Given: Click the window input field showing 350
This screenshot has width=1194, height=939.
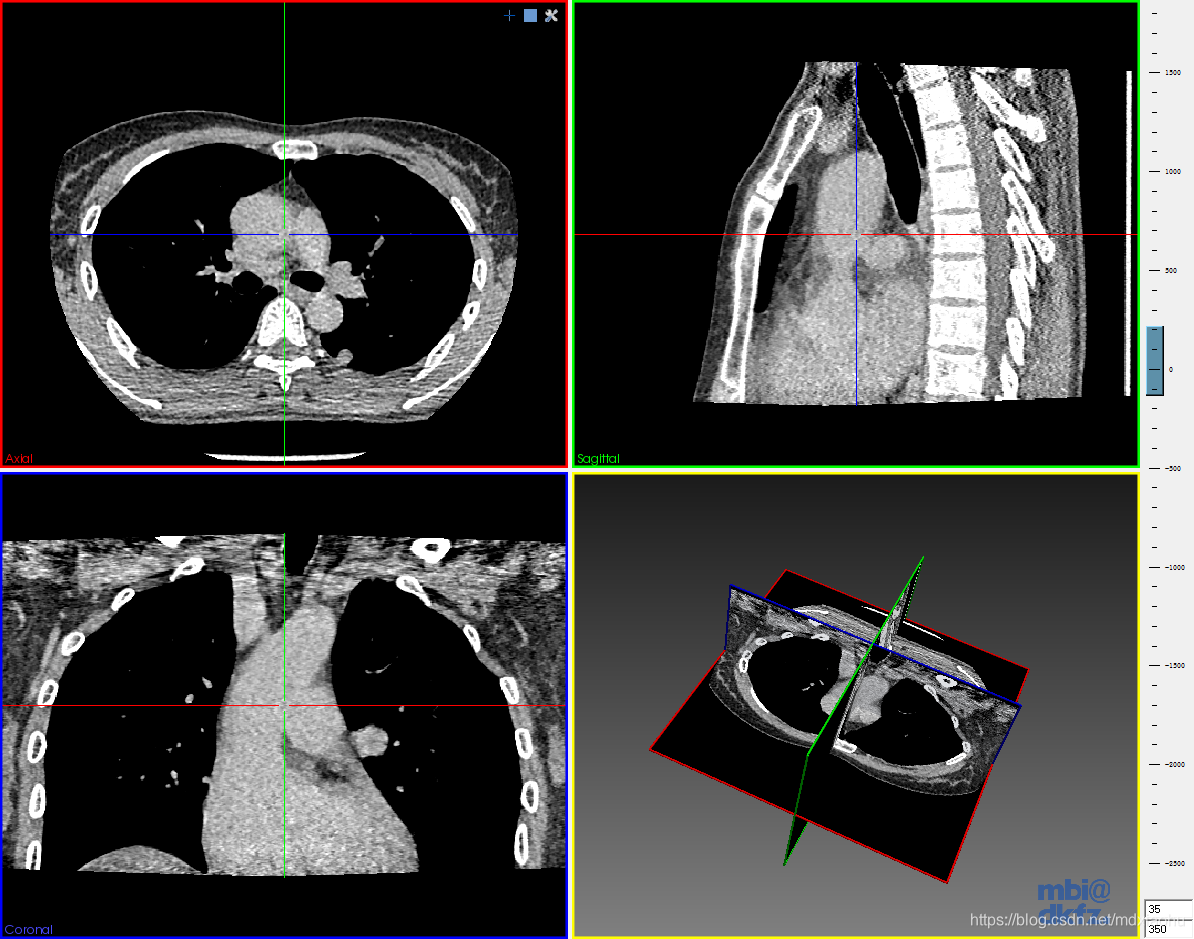Looking at the screenshot, I should pos(1167,929).
